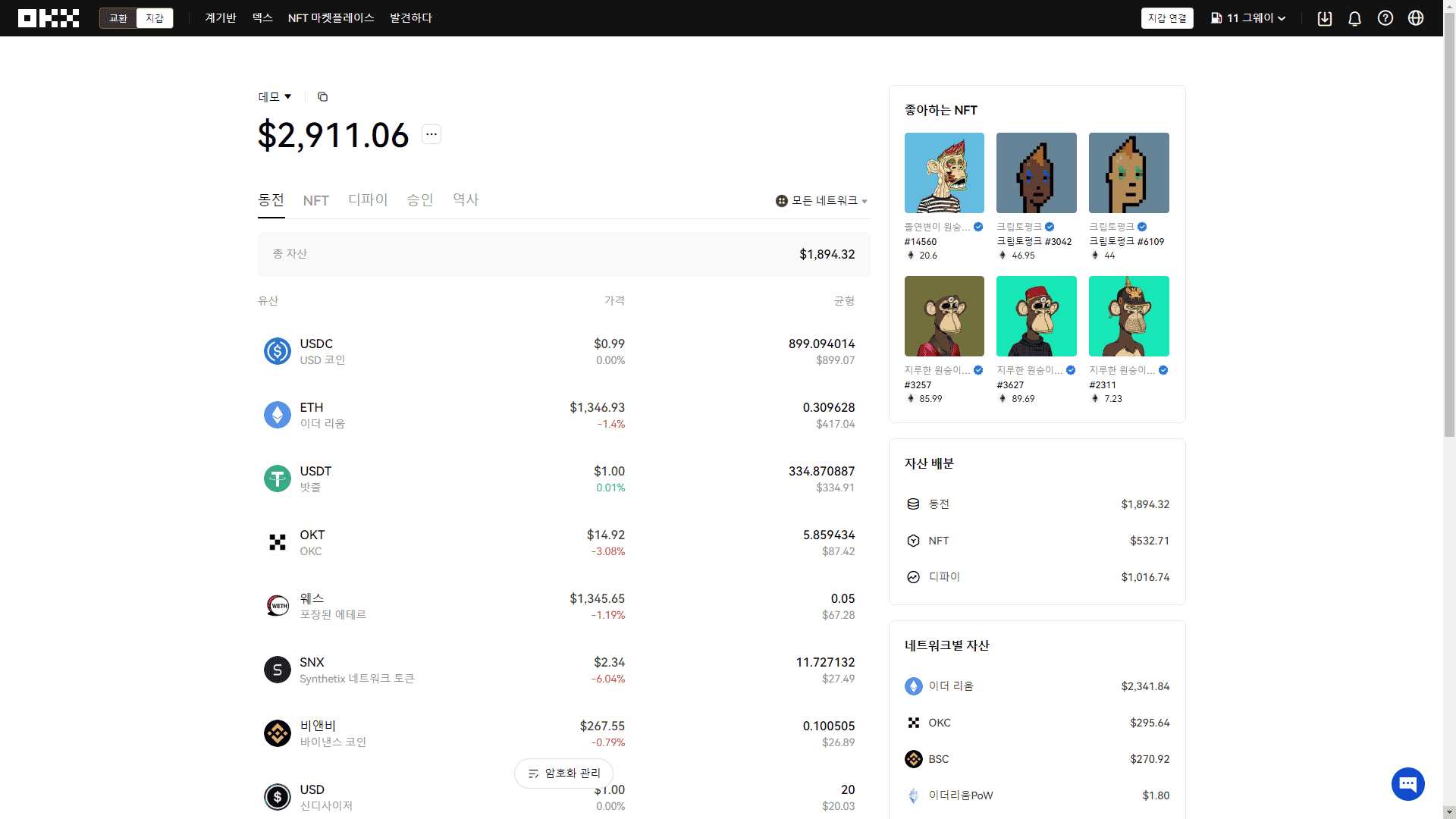The image size is (1456, 819).
Task: Click the OKT coin icon
Action: [x=278, y=542]
